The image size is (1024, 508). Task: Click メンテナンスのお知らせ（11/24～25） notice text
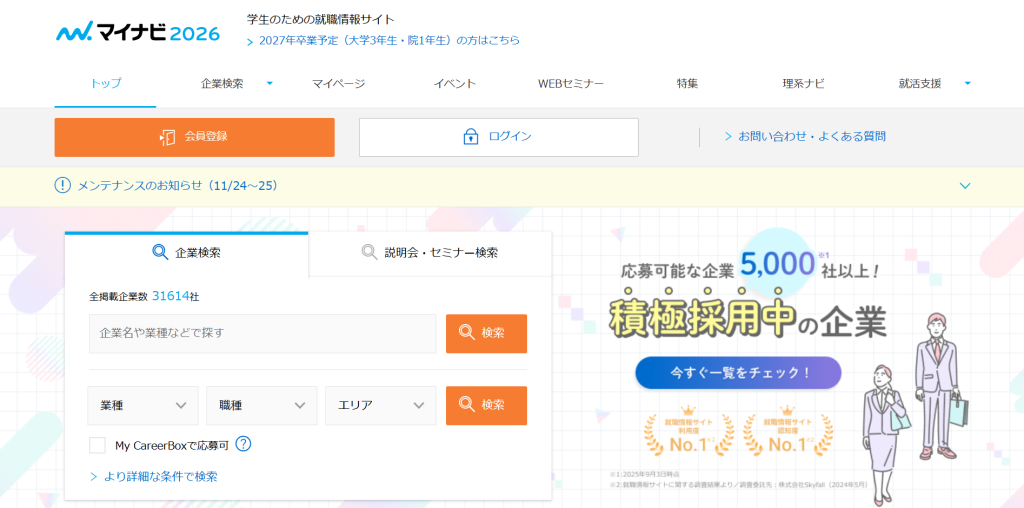click(178, 186)
